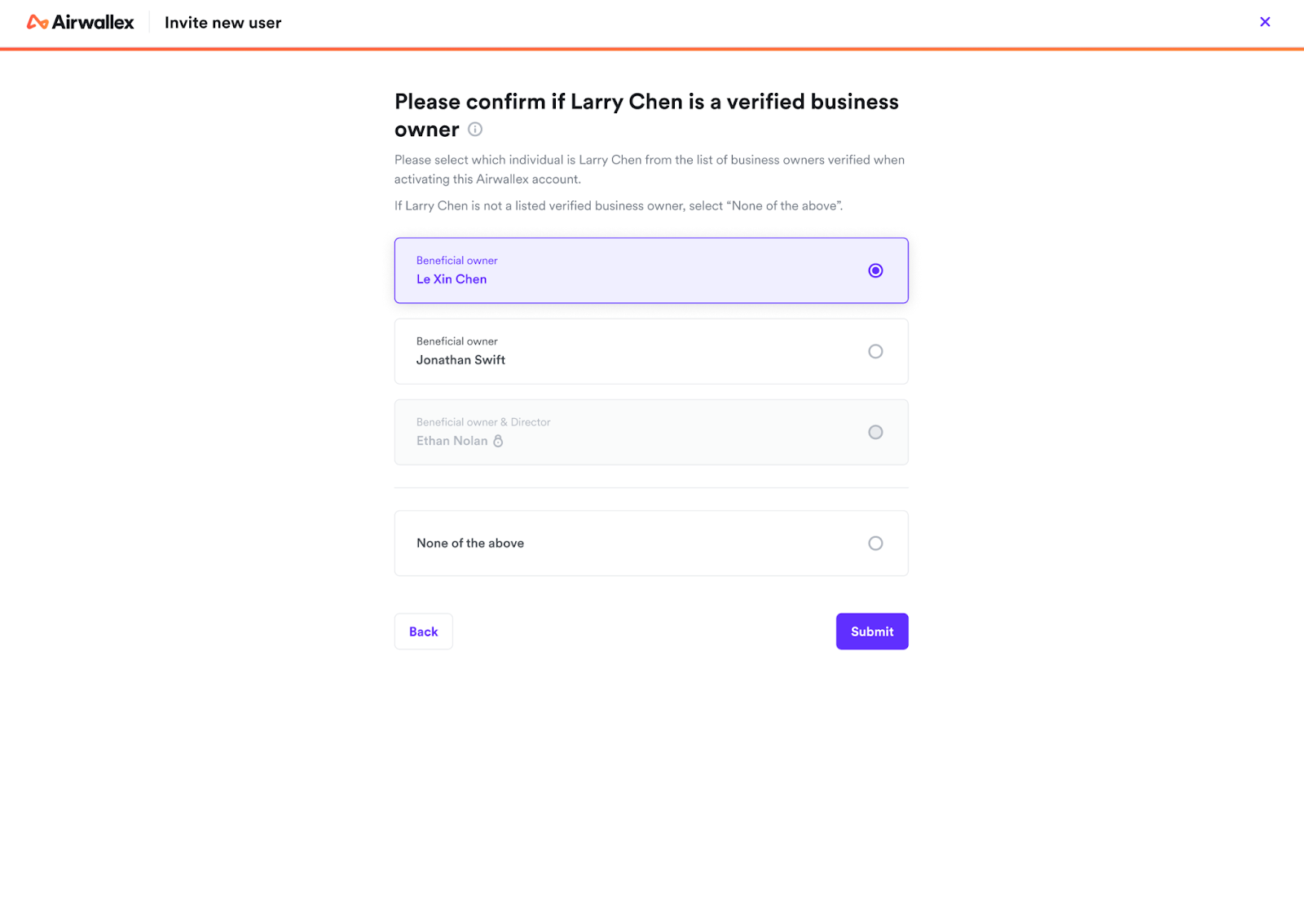
Task: Click the Ethan Nolan name text
Action: click(452, 441)
